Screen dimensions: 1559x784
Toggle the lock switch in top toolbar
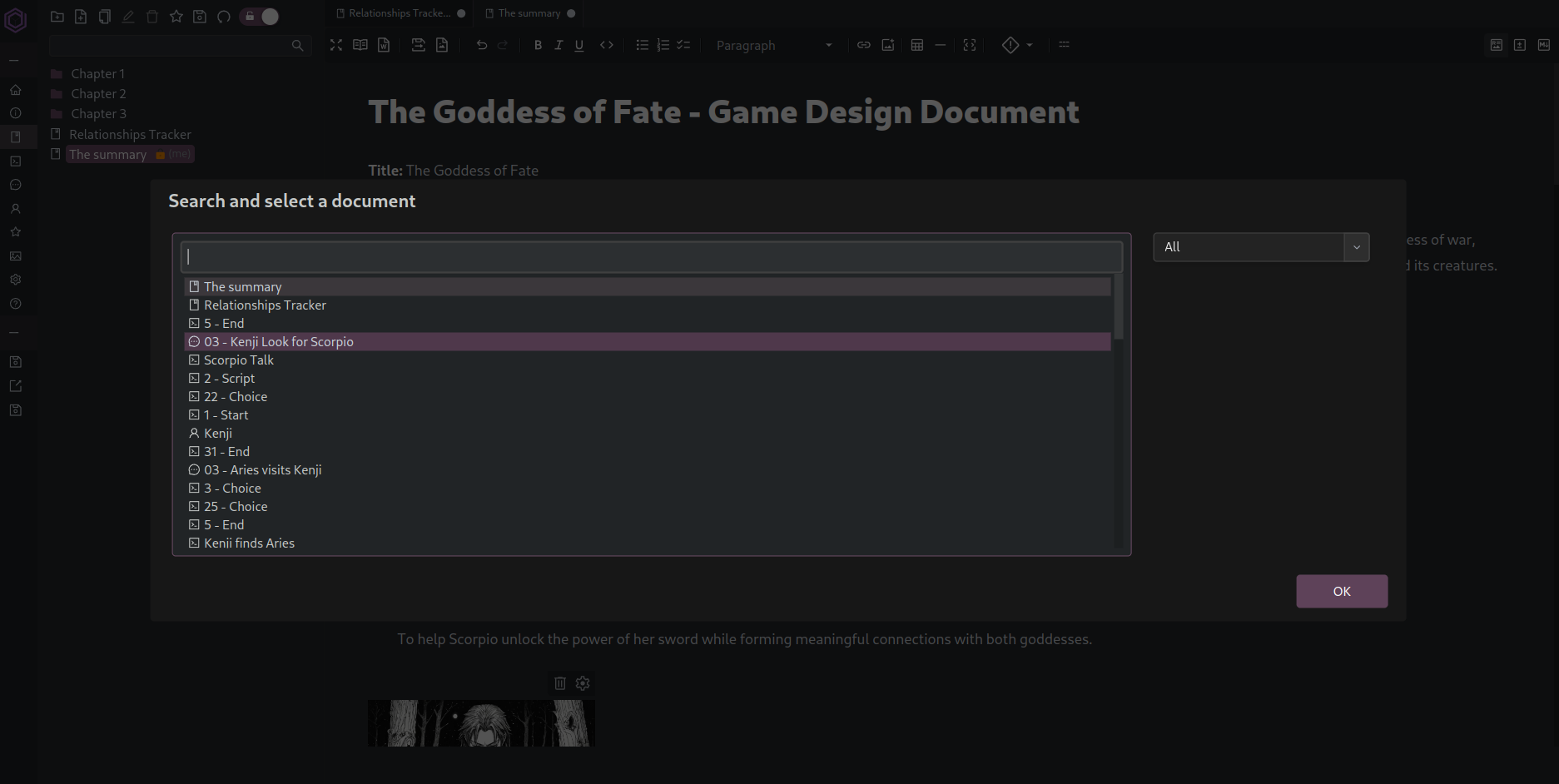(x=259, y=16)
